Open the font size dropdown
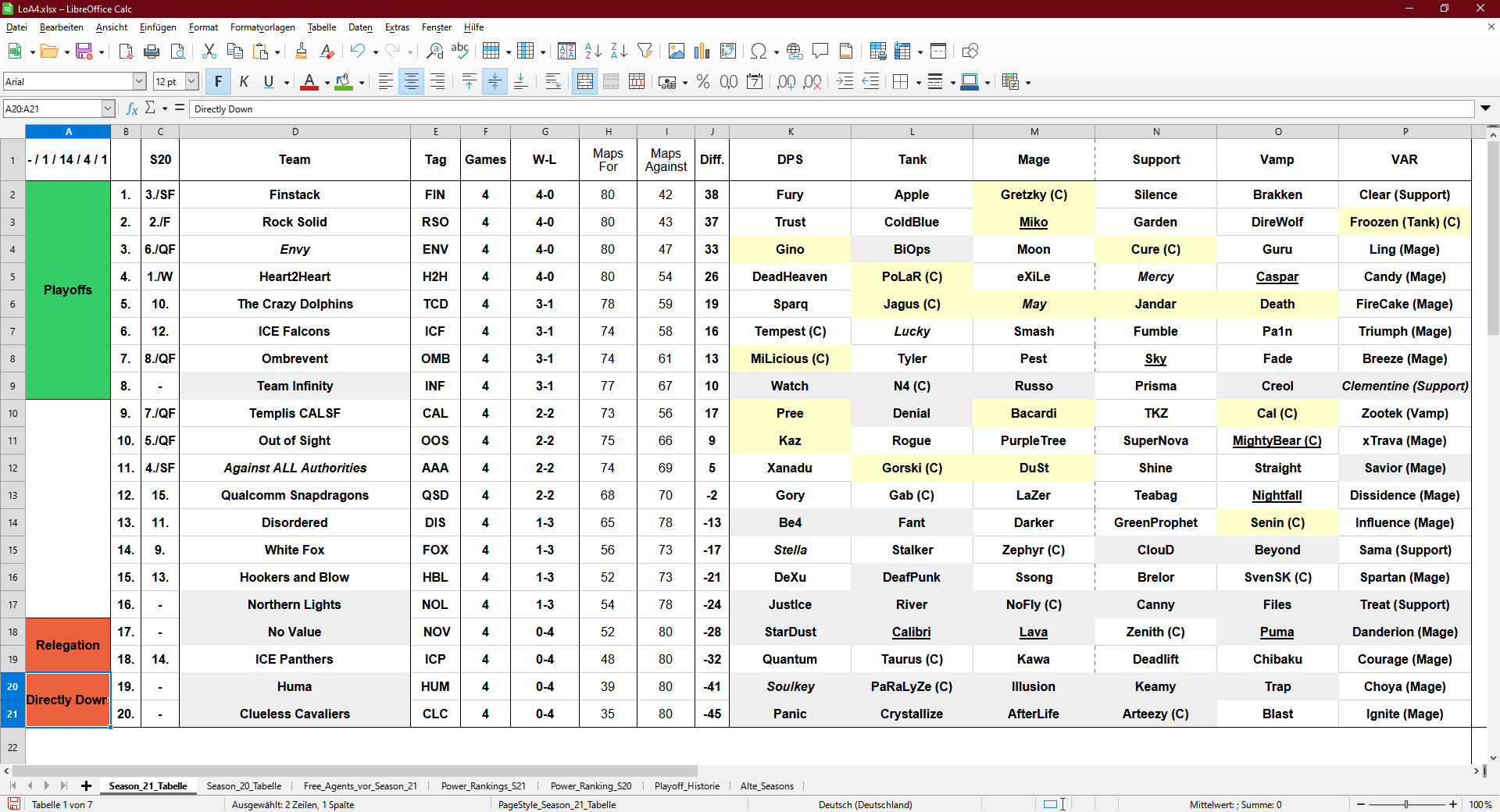Image resolution: width=1500 pixels, height=812 pixels. (x=191, y=81)
